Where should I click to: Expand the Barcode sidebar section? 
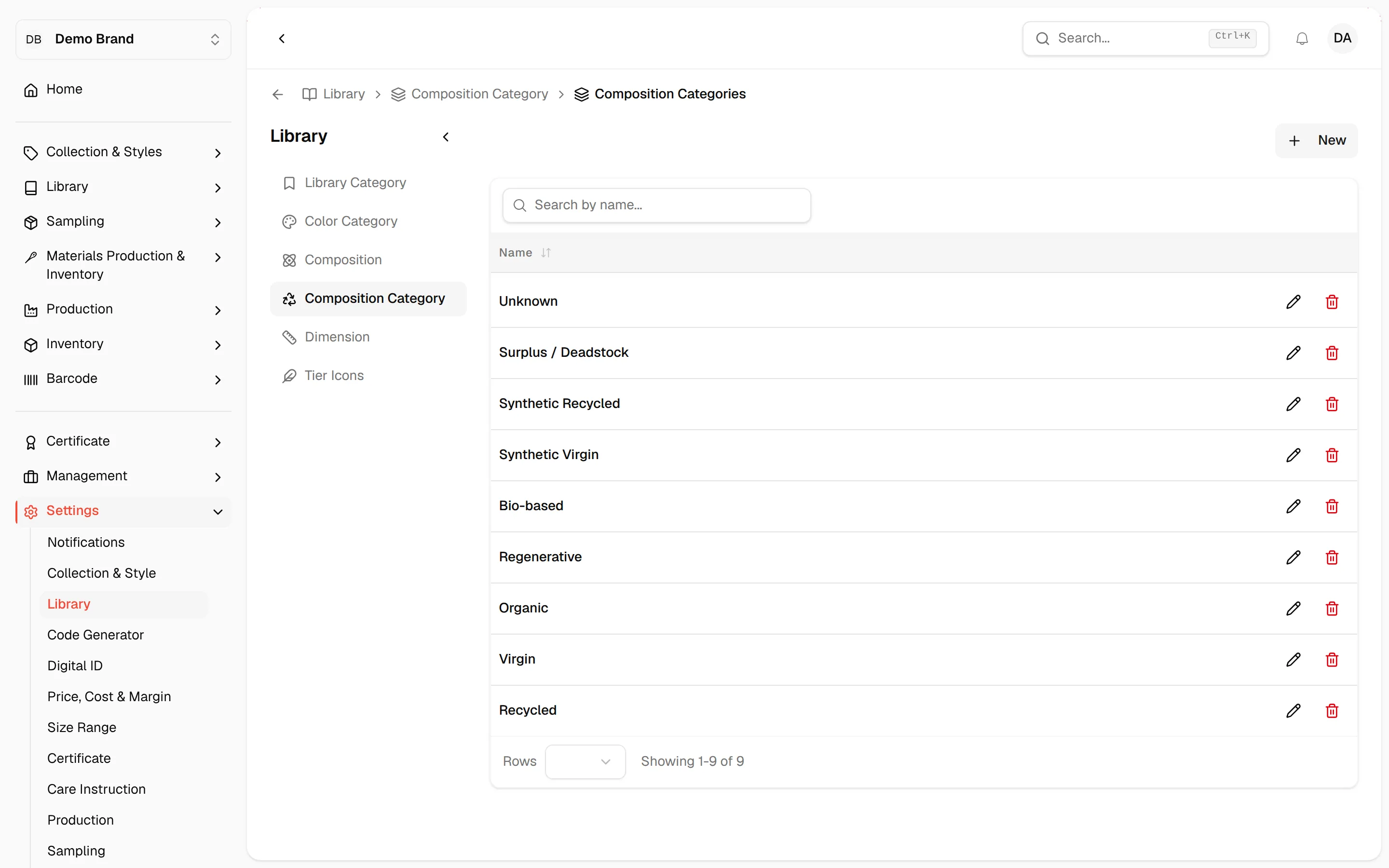click(x=123, y=379)
